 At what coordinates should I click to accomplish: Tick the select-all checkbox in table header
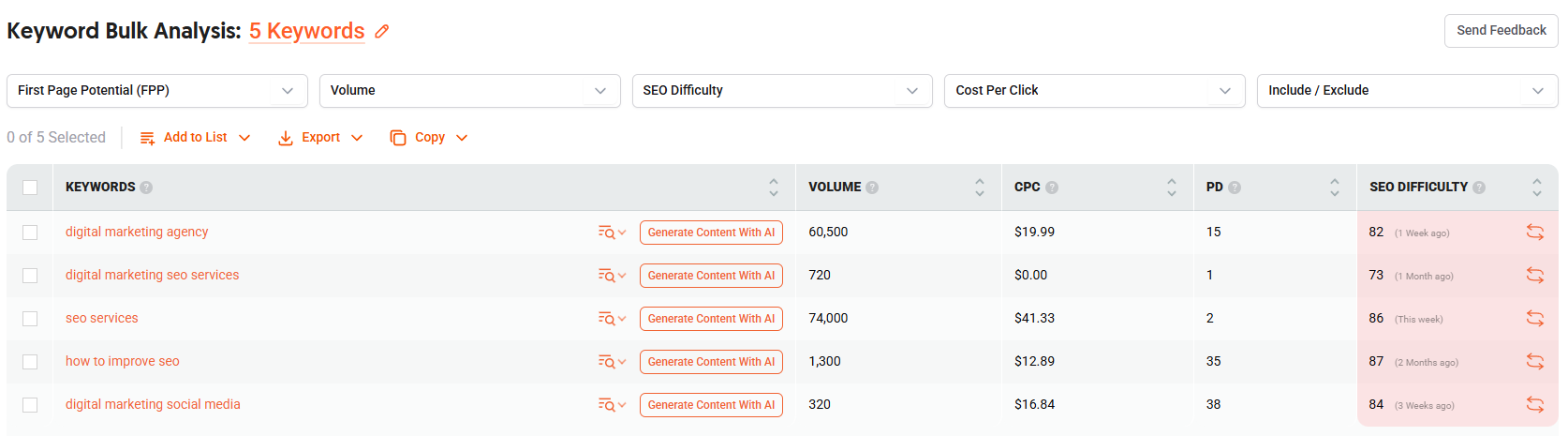pos(30,188)
